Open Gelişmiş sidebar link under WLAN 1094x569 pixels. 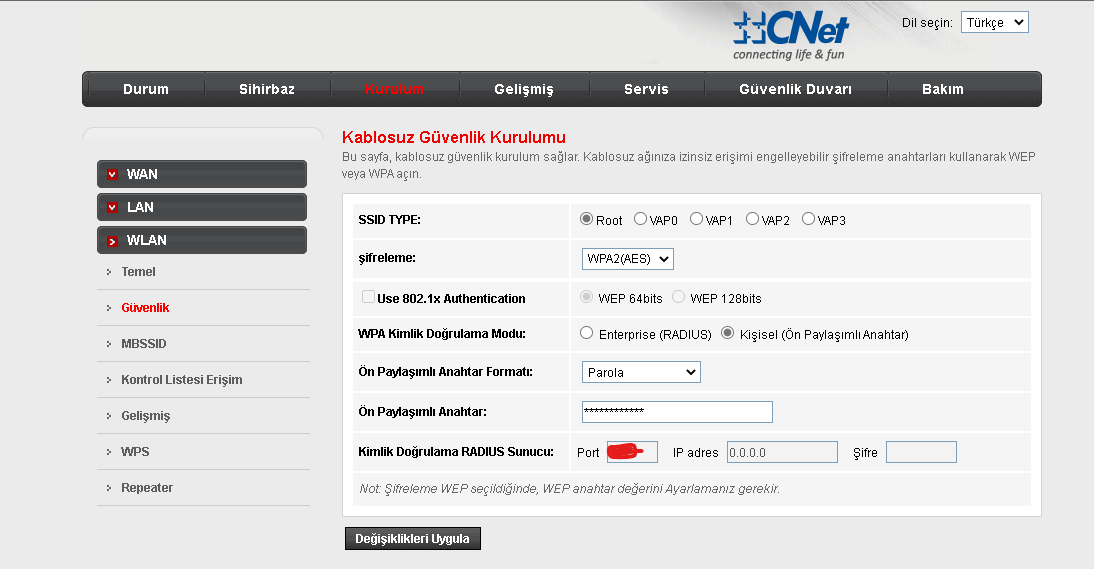[x=145, y=416]
